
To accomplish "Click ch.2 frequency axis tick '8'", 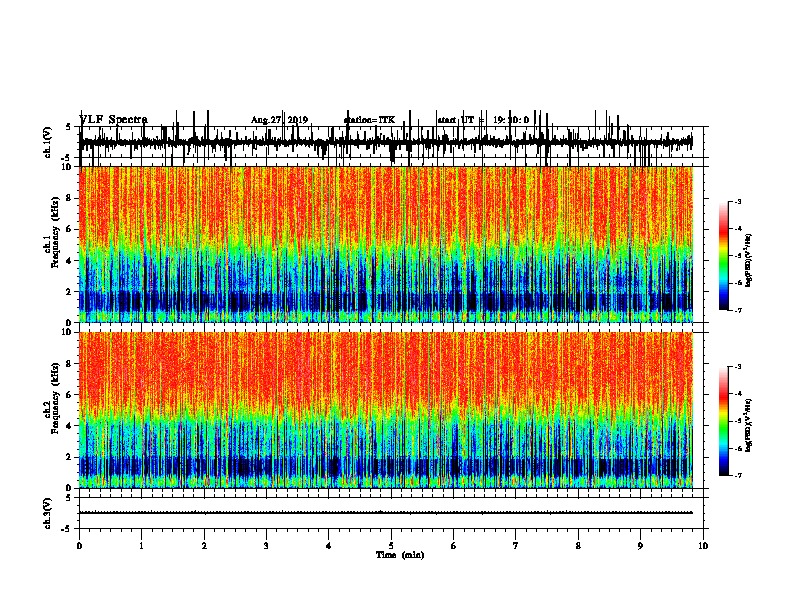I will 70,364.
